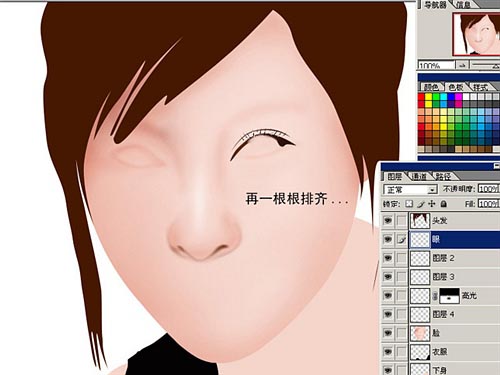This screenshot has height=375, width=500.
Task: Toggle link box for 脸 layer
Action: [x=402, y=333]
